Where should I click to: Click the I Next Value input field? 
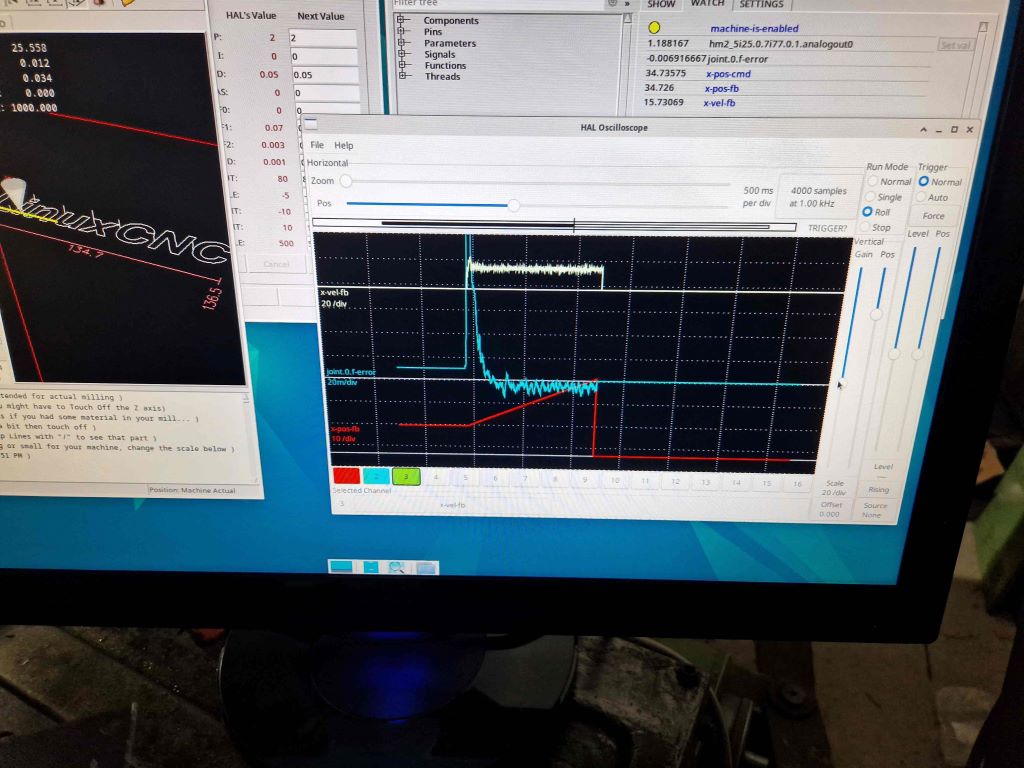click(324, 56)
